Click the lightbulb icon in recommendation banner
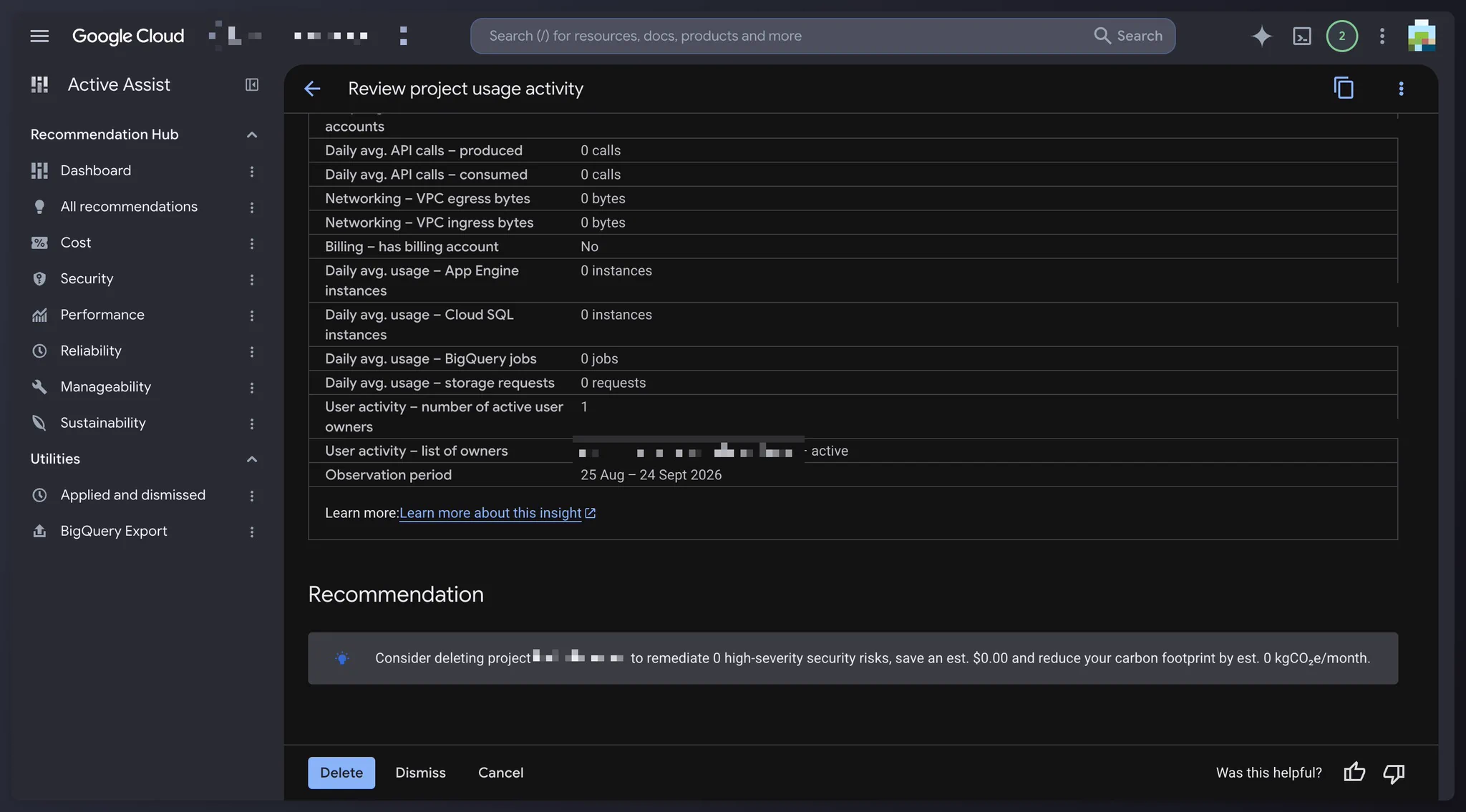 click(342, 658)
